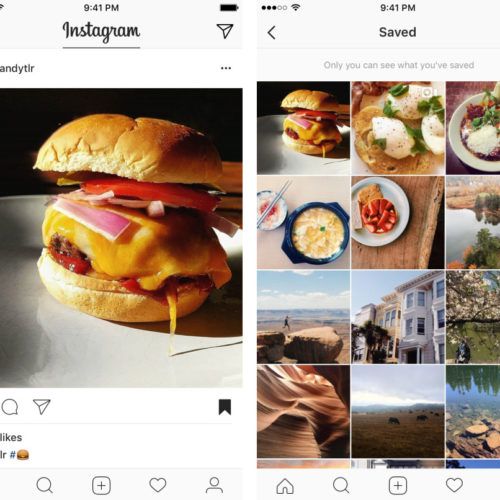Toggle the saved bookmark icon on burger post
The image size is (500, 500).
tap(225, 407)
